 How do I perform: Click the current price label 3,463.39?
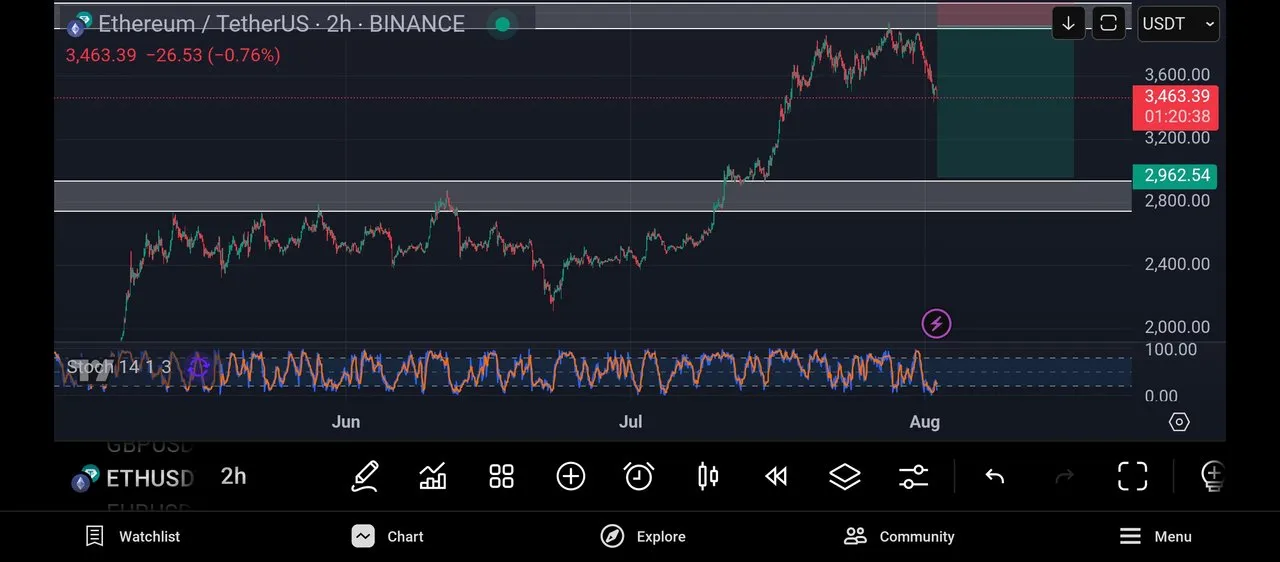coord(1175,97)
